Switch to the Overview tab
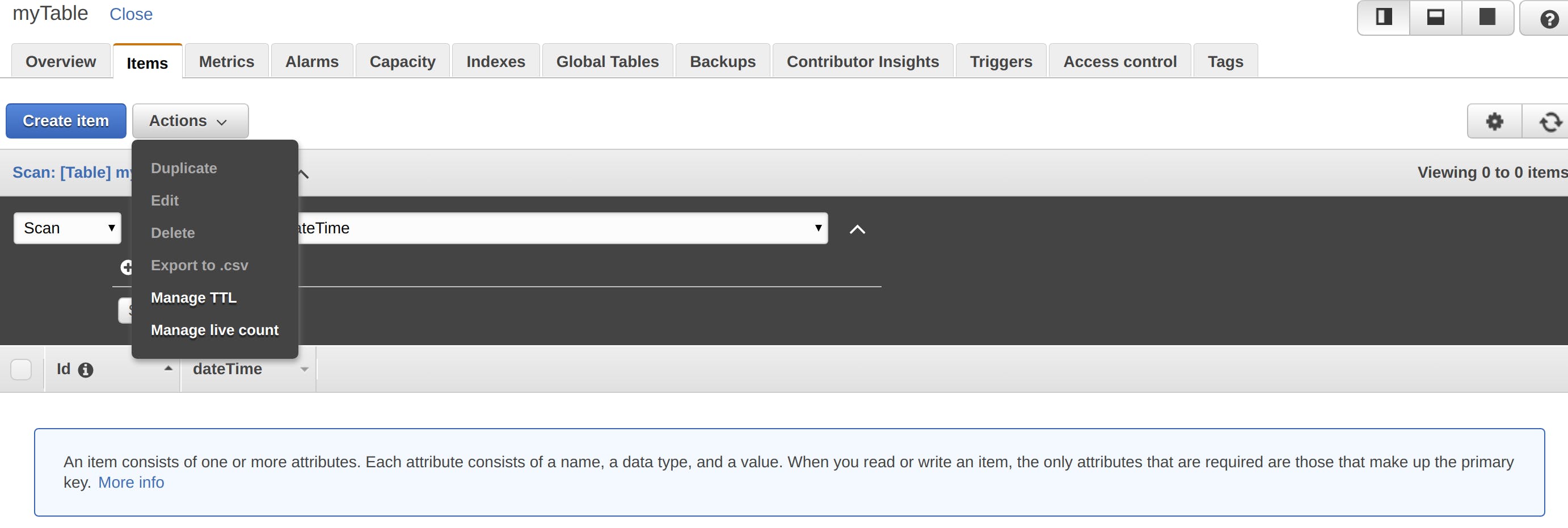 [x=61, y=61]
